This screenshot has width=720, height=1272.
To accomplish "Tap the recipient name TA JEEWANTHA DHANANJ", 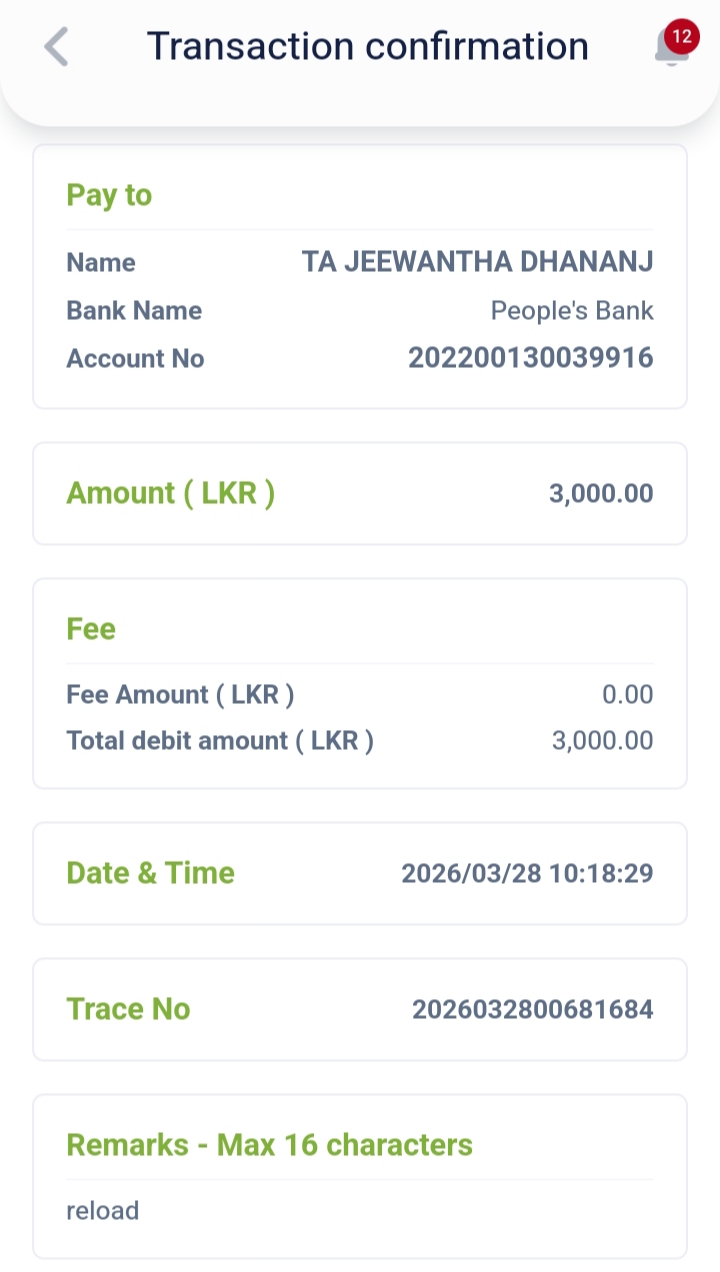I will (477, 262).
